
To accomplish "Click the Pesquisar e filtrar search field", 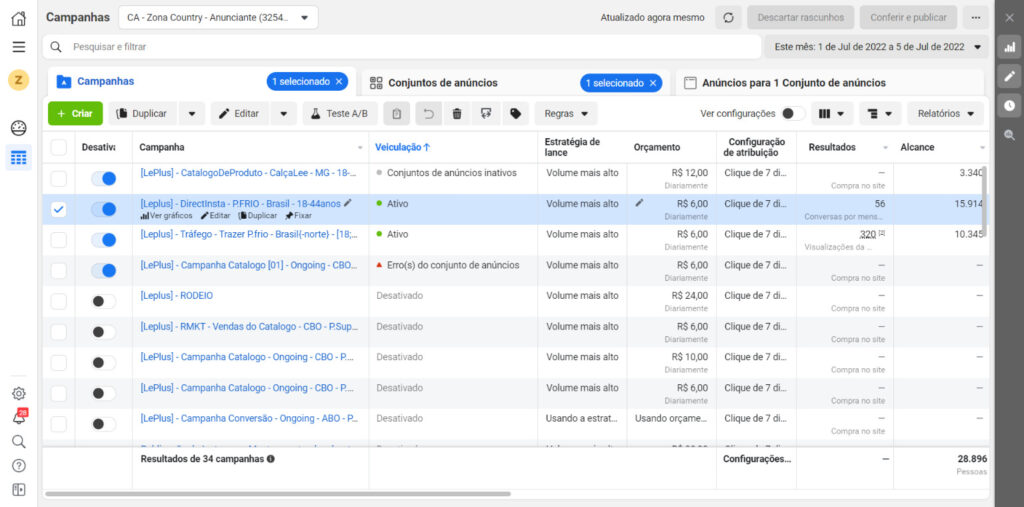I will [x=400, y=47].
